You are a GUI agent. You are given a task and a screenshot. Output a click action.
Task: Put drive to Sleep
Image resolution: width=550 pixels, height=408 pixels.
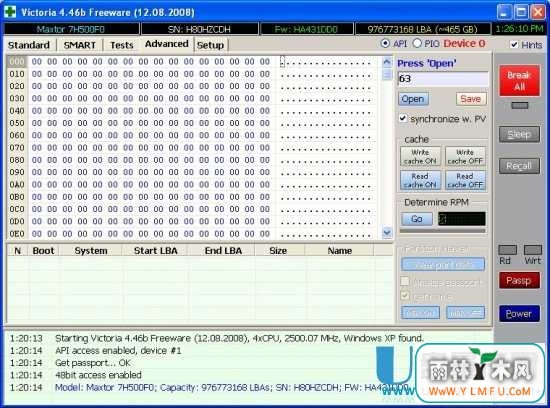click(519, 134)
